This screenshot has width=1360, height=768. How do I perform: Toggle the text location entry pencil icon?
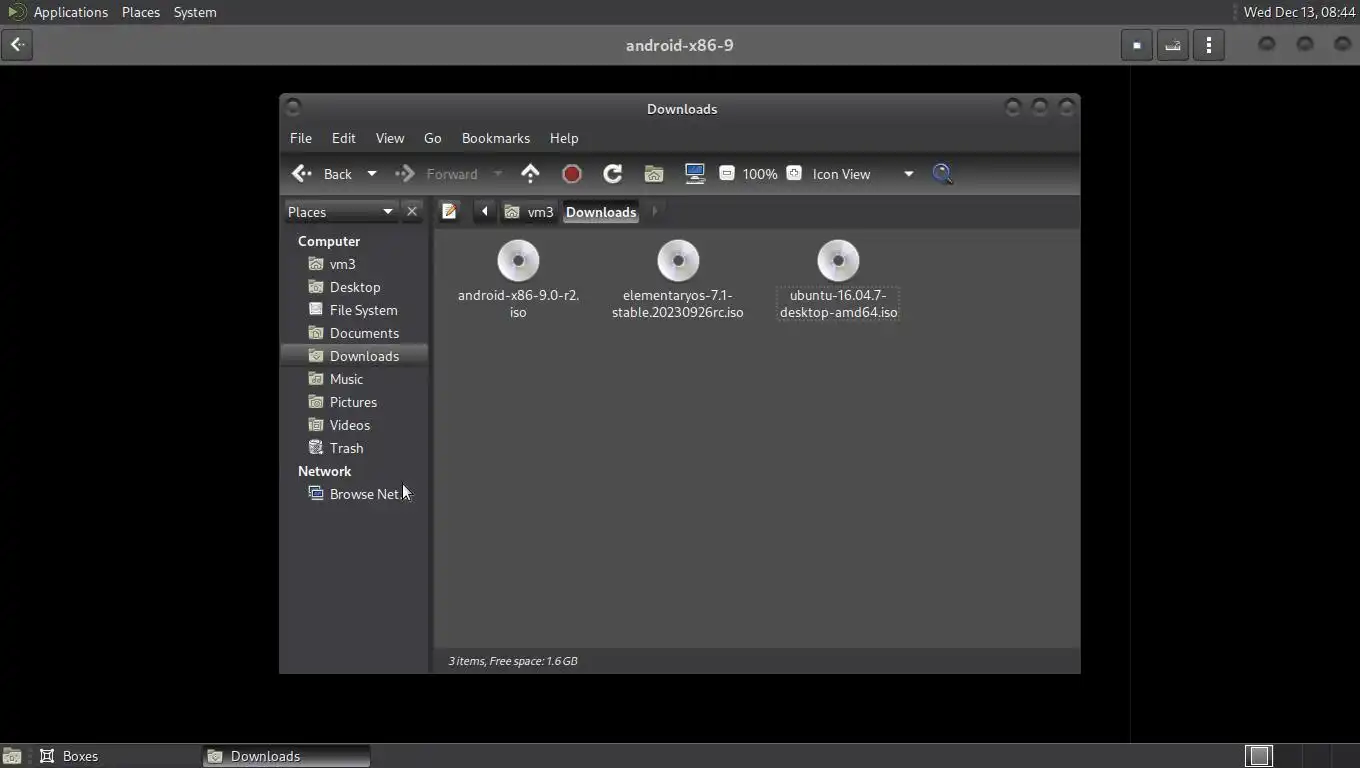coord(450,212)
